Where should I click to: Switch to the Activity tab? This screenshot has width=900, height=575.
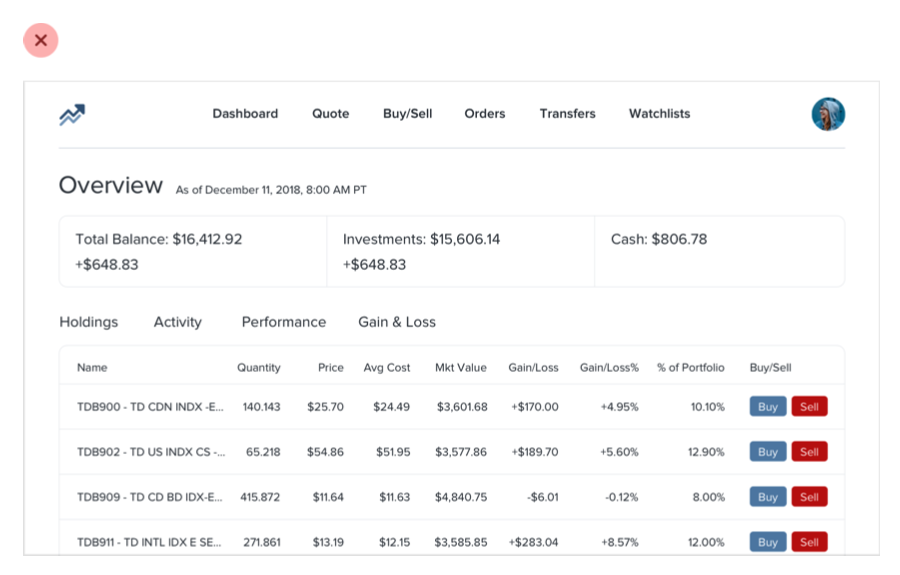(x=177, y=322)
